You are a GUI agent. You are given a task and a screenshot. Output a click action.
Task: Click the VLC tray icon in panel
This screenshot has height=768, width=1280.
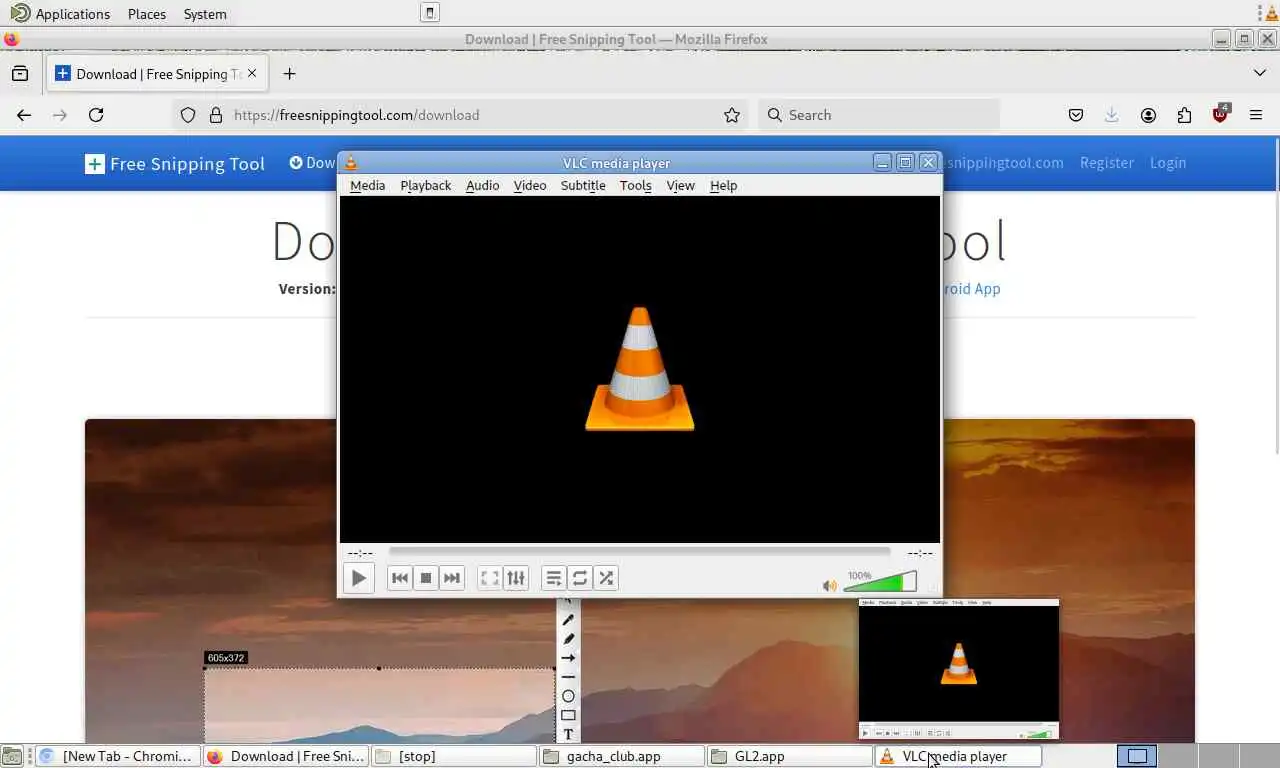point(1272,13)
